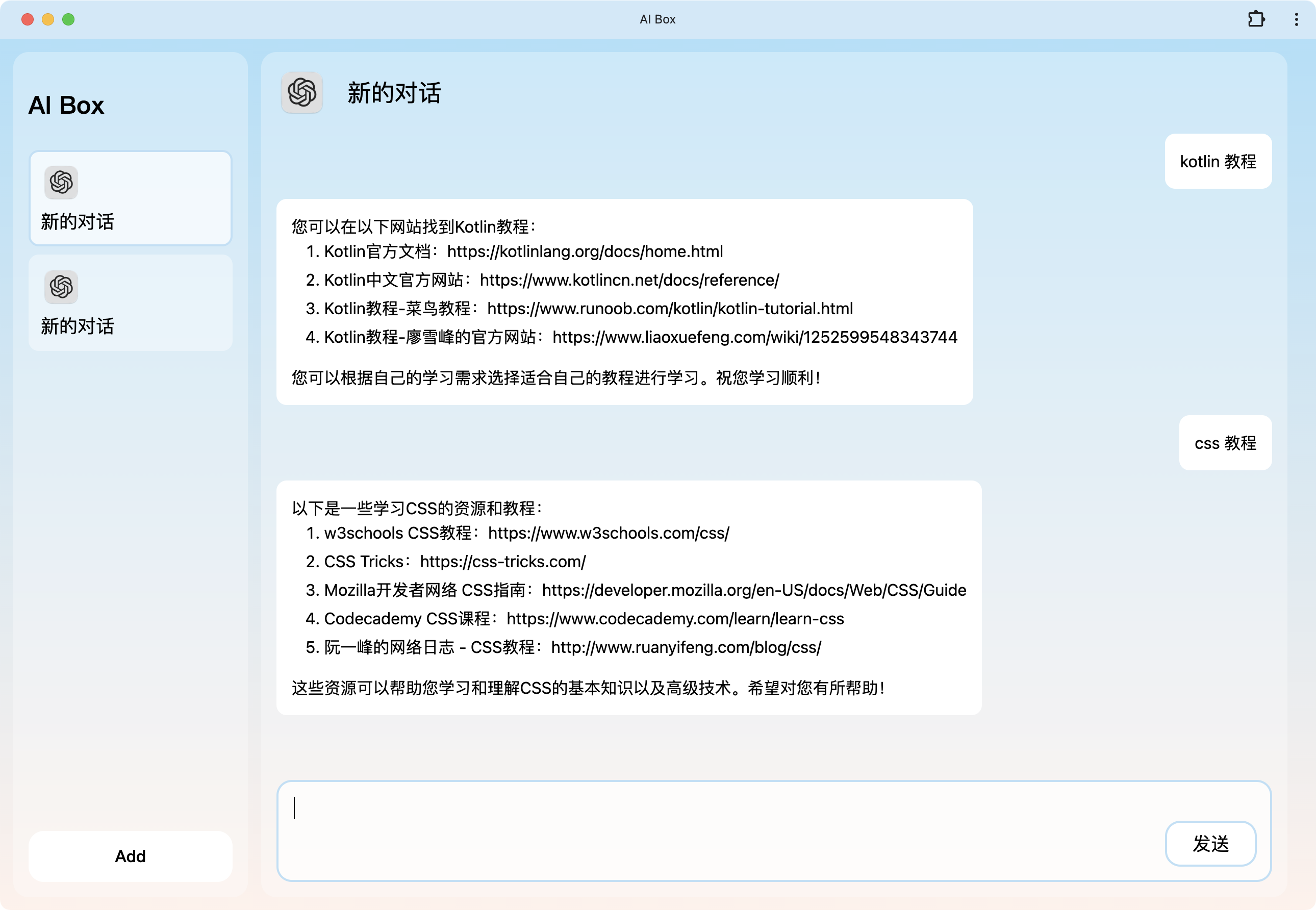Click ChatGPT icon in second sidebar conversation

(61, 287)
